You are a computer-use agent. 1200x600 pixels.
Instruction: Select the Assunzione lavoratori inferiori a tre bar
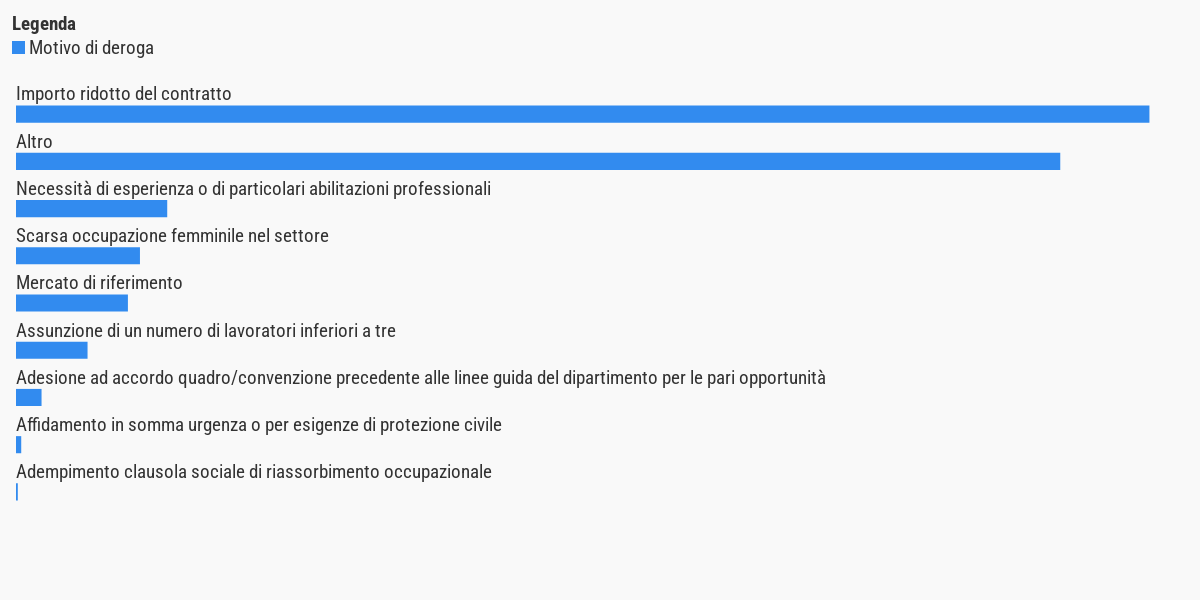[52, 350]
